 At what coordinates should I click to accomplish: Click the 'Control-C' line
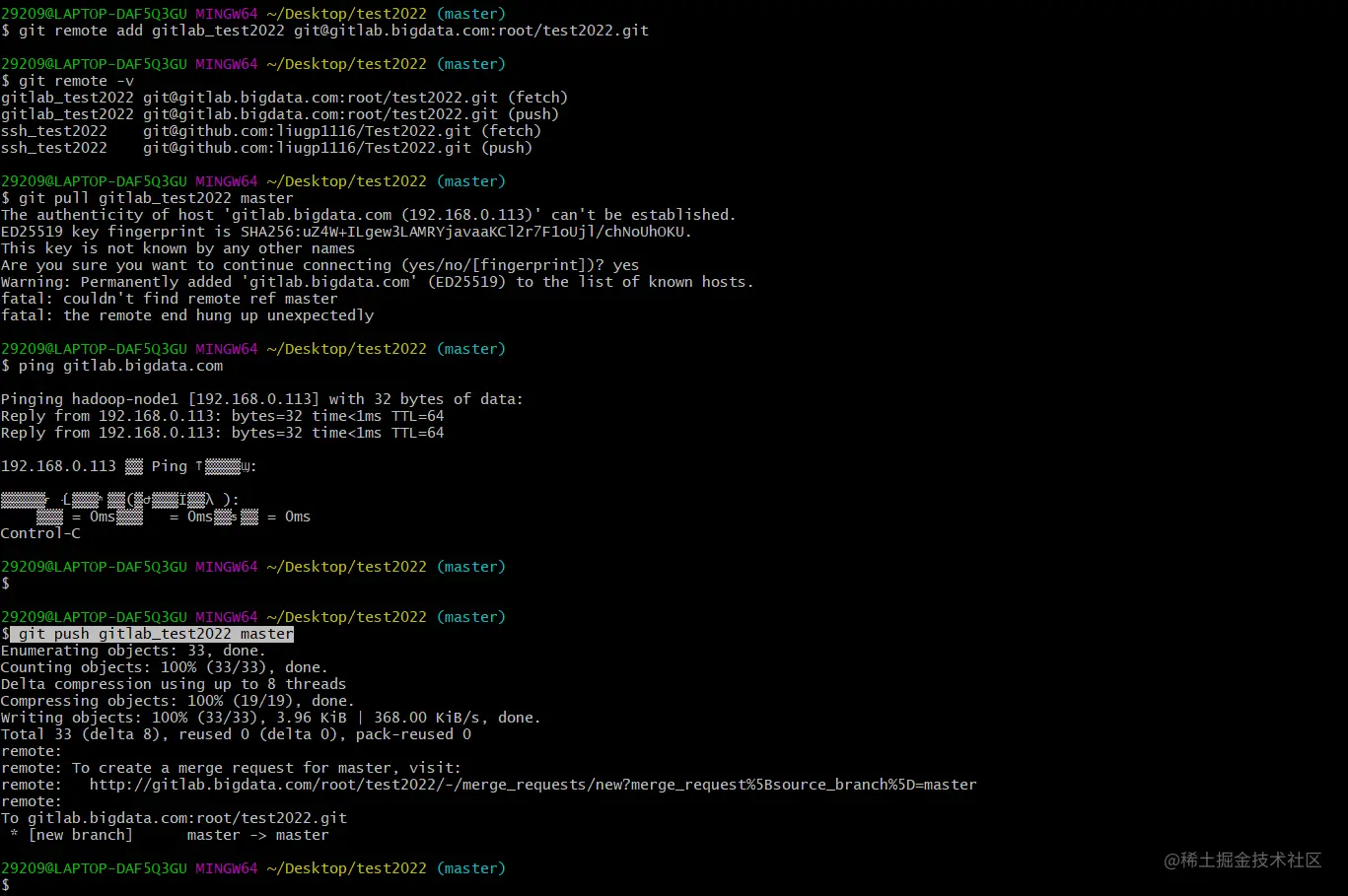point(40,533)
